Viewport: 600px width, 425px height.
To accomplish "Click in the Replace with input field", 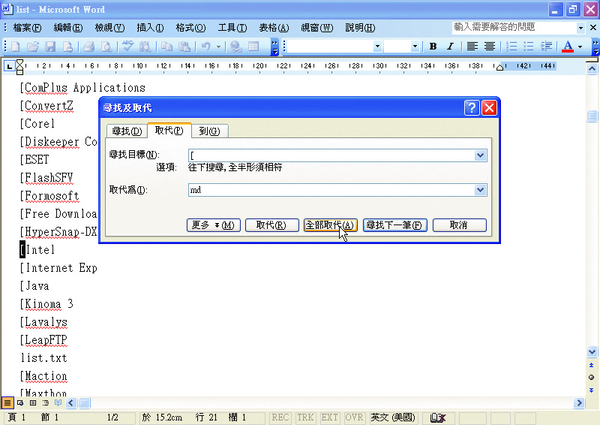I will tap(331, 190).
